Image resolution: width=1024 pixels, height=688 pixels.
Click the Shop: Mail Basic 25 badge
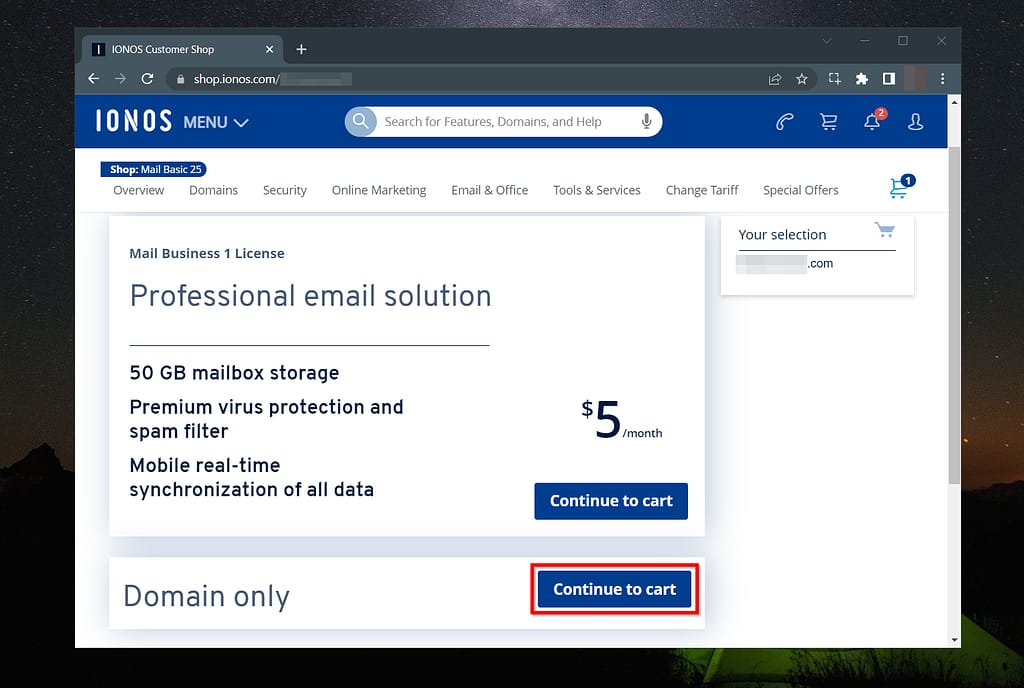tap(154, 170)
